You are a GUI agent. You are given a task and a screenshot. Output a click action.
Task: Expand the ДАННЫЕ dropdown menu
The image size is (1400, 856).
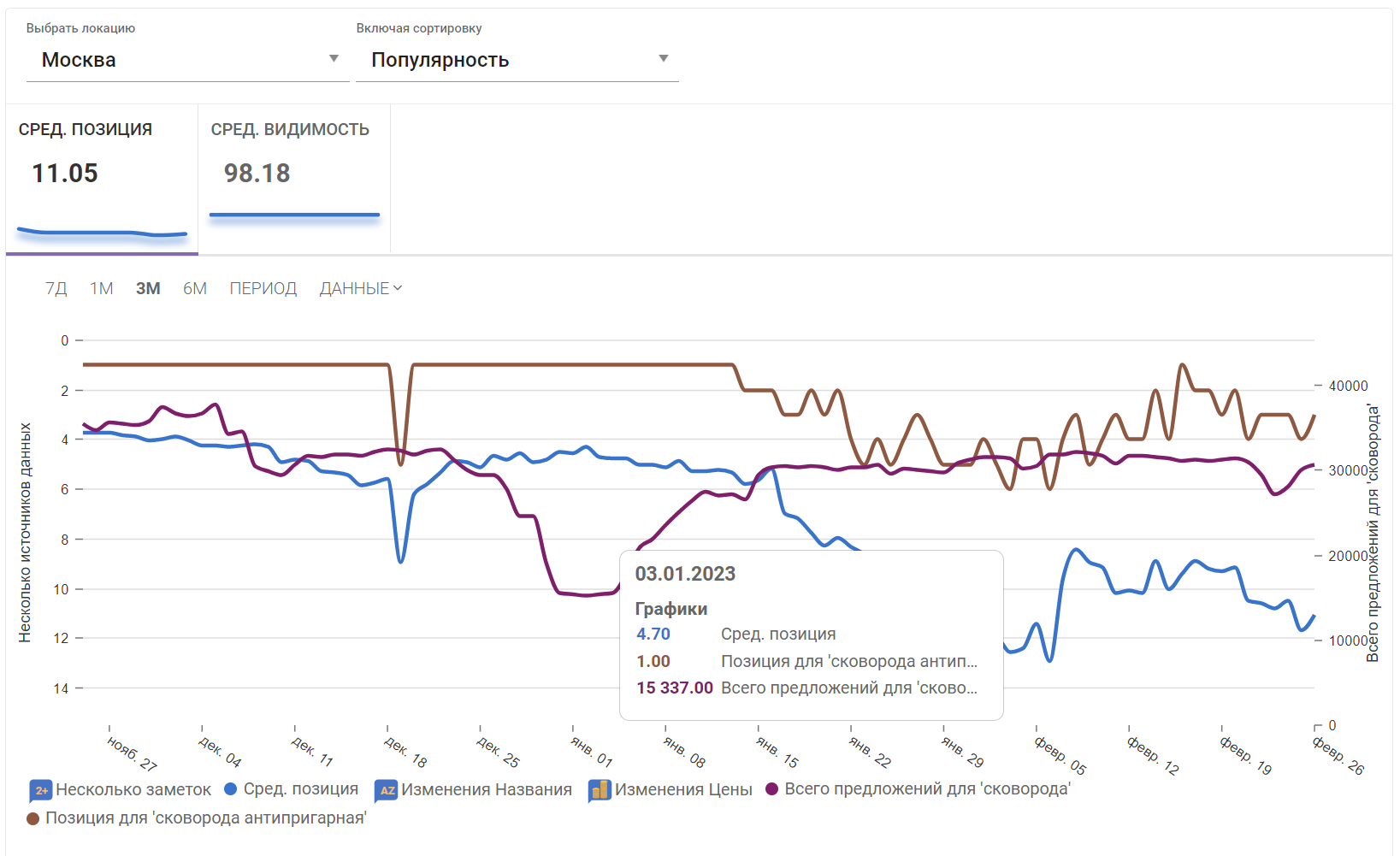(x=360, y=289)
